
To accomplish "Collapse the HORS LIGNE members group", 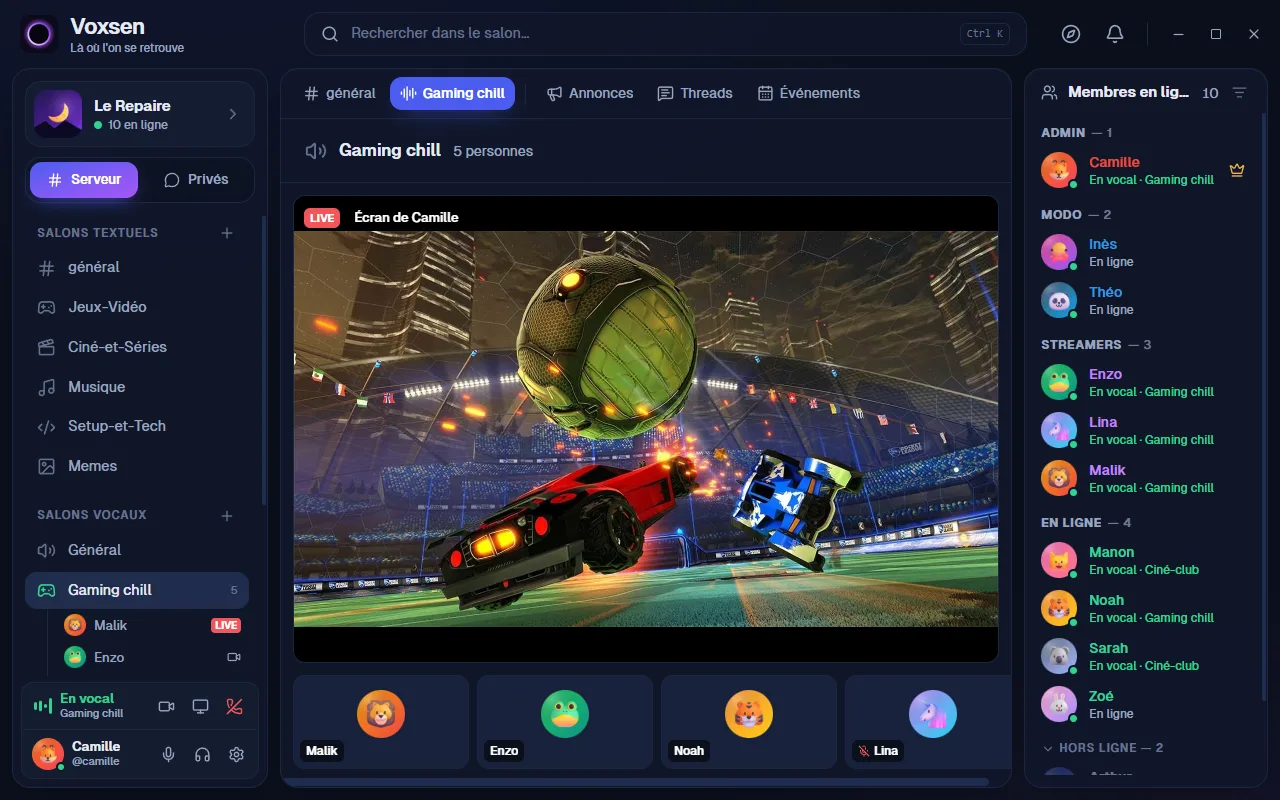I will (1102, 748).
